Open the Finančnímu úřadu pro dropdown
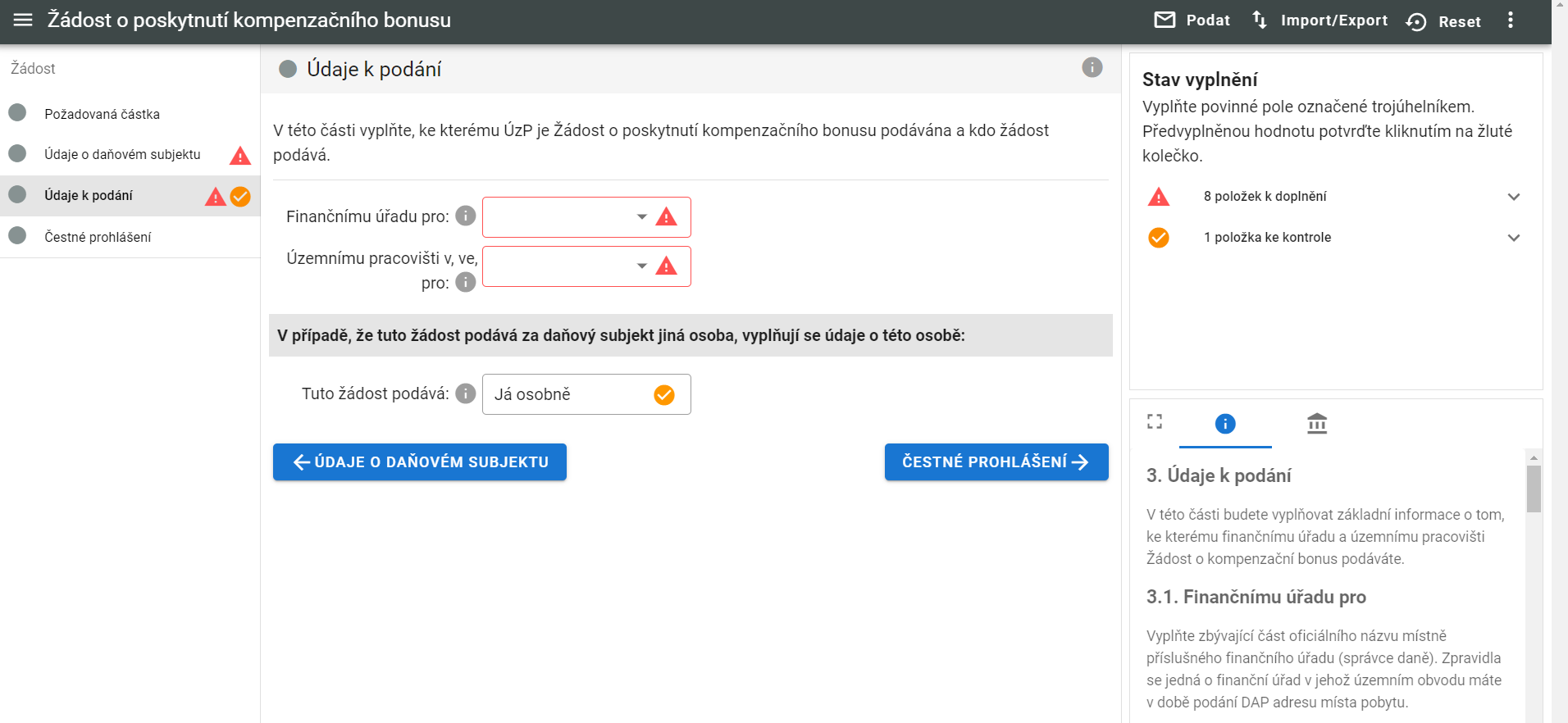The width and height of the screenshot is (1568, 723). click(641, 217)
